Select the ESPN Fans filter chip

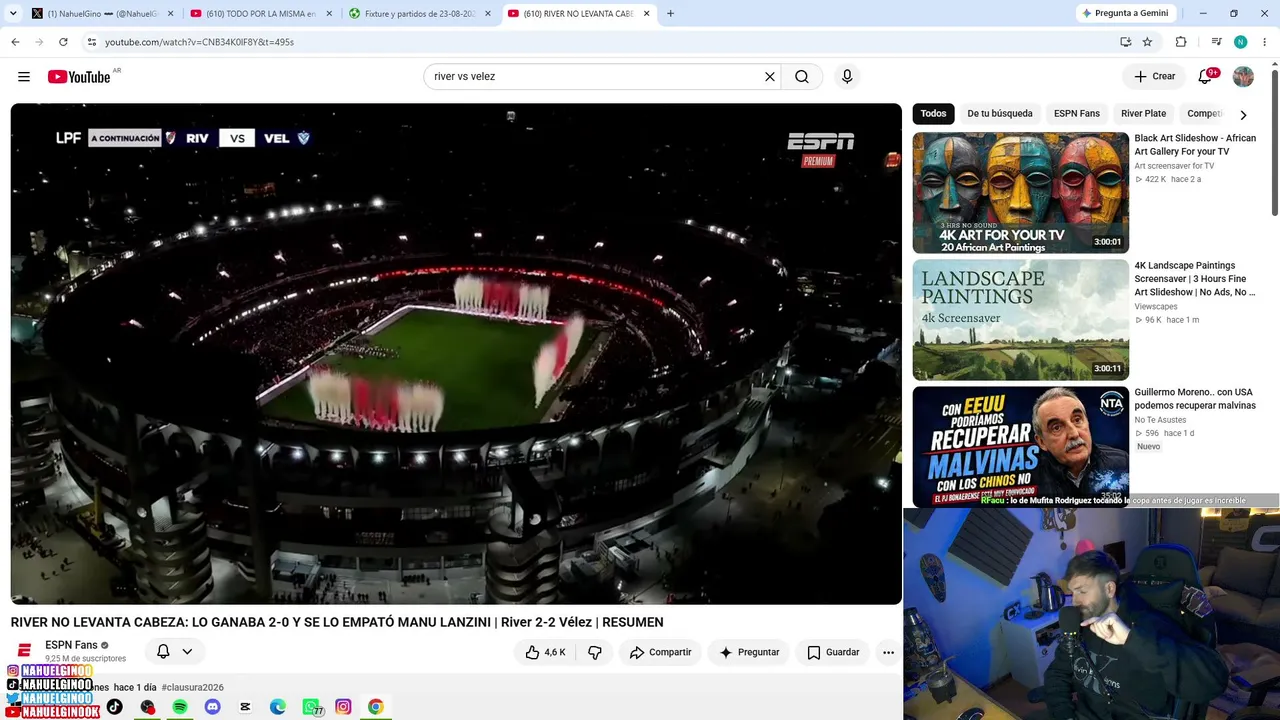tap(1077, 114)
